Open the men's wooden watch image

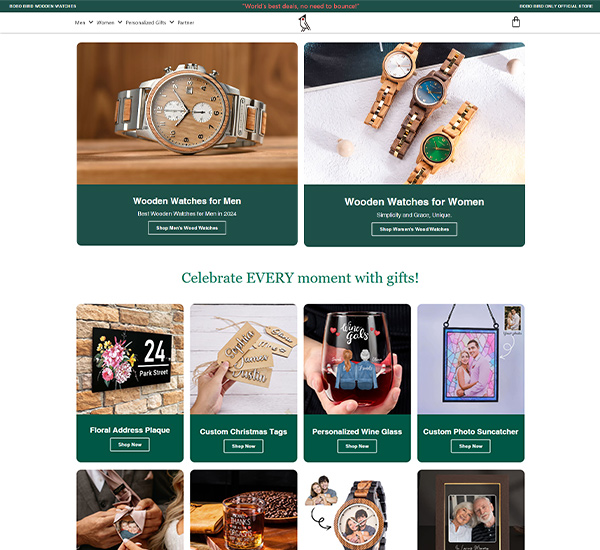(x=187, y=114)
